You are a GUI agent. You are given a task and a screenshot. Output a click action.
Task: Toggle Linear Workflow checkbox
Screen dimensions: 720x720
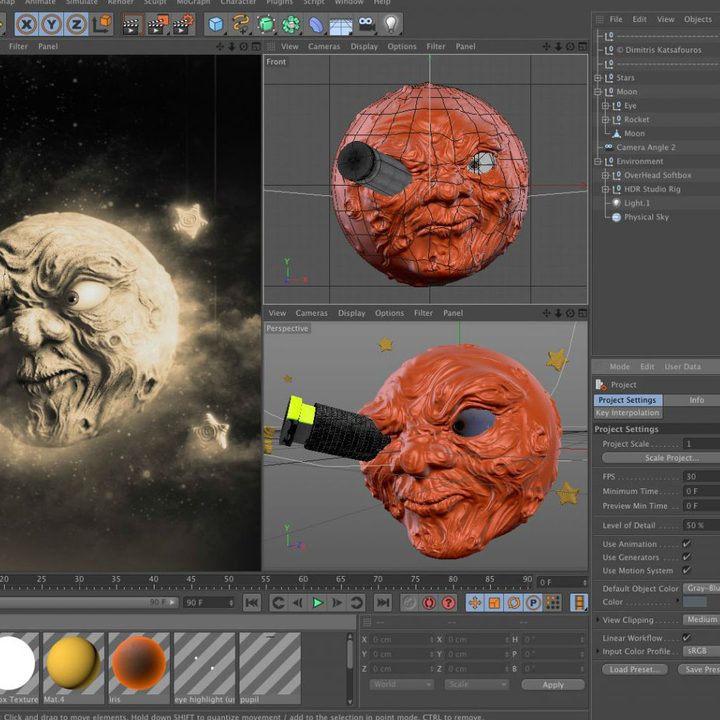pos(686,637)
